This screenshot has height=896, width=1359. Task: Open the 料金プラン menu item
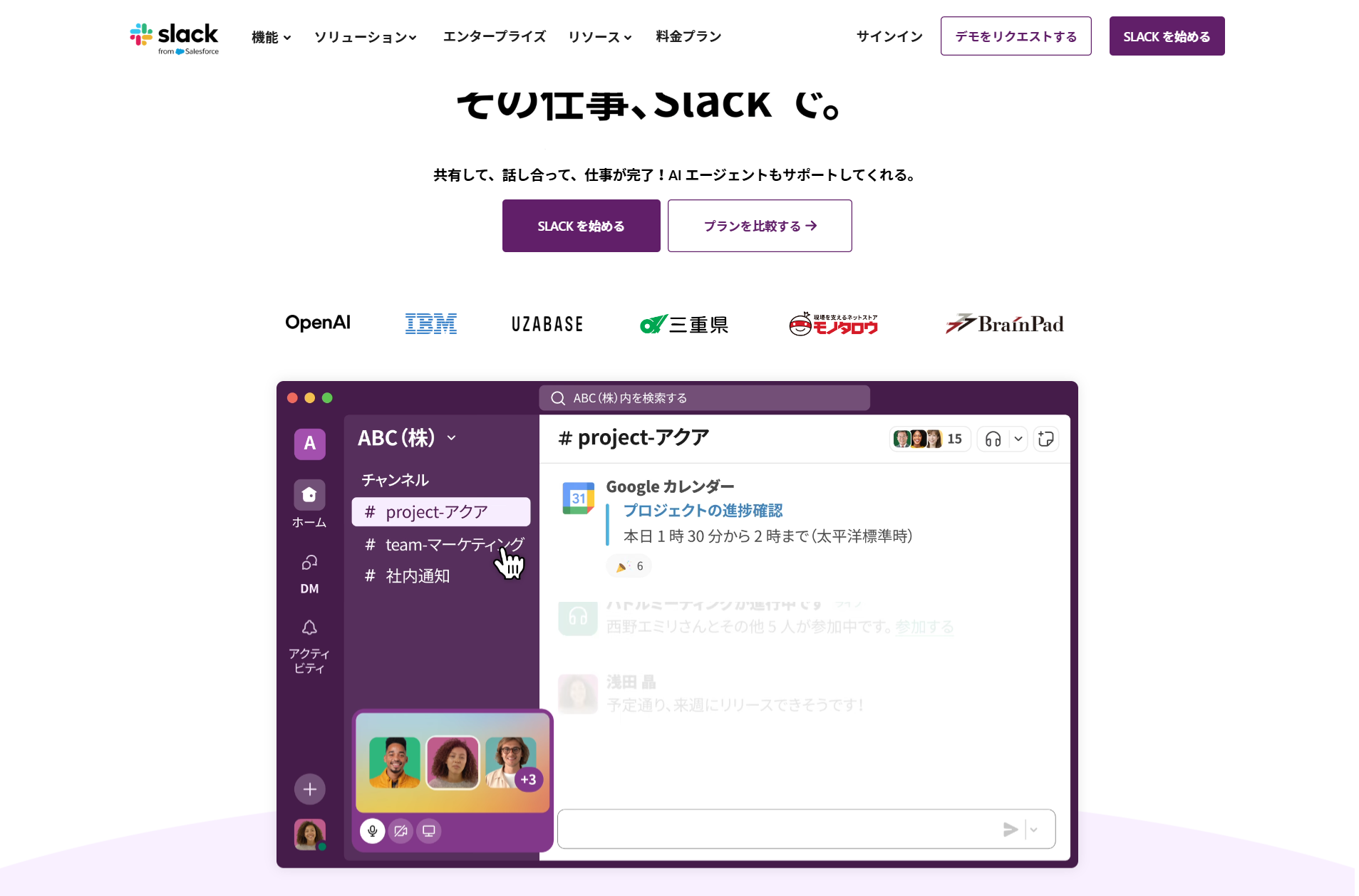(688, 36)
